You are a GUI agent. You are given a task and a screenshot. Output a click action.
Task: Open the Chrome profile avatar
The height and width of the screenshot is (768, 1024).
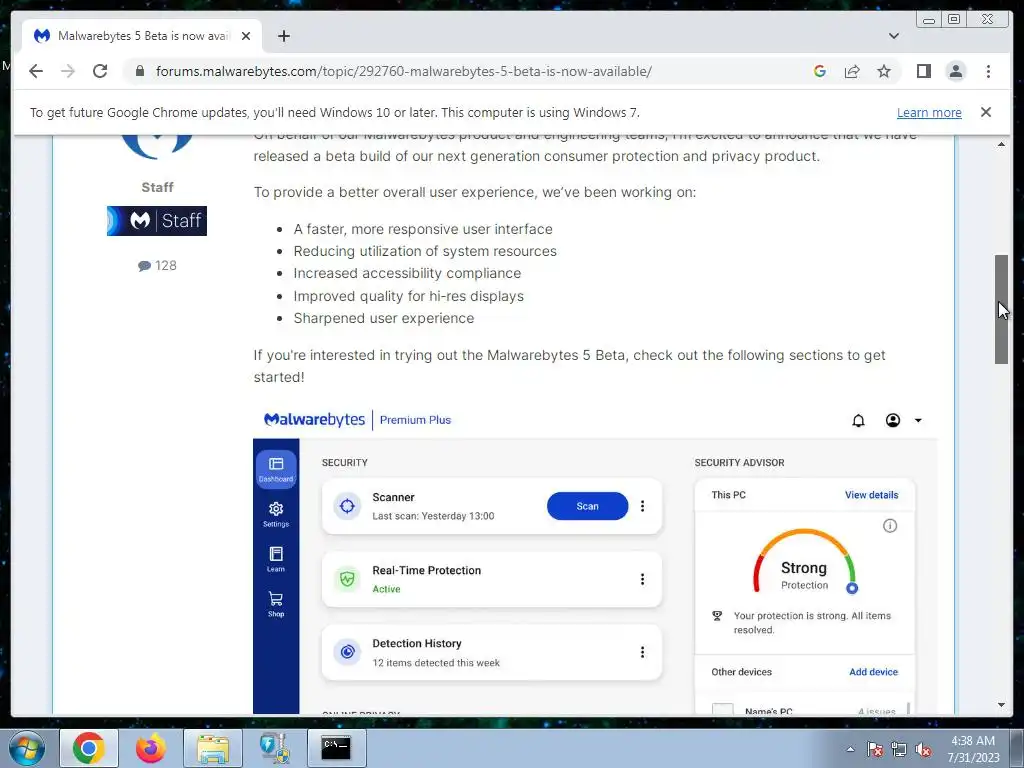(955, 71)
